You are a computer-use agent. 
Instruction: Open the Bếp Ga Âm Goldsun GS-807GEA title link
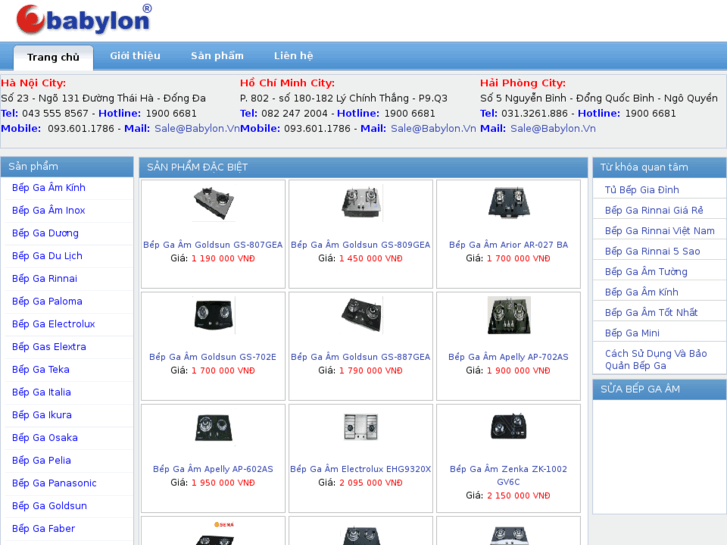(x=213, y=245)
